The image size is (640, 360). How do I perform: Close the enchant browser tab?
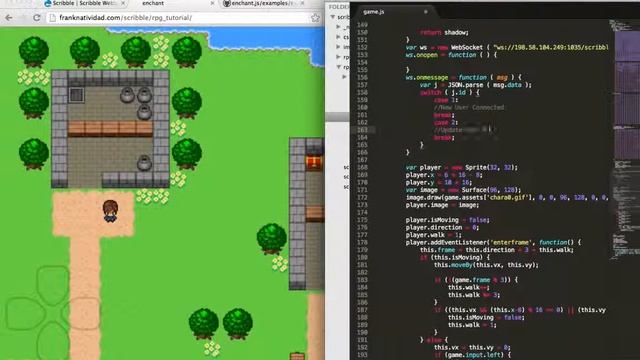click(212, 3)
